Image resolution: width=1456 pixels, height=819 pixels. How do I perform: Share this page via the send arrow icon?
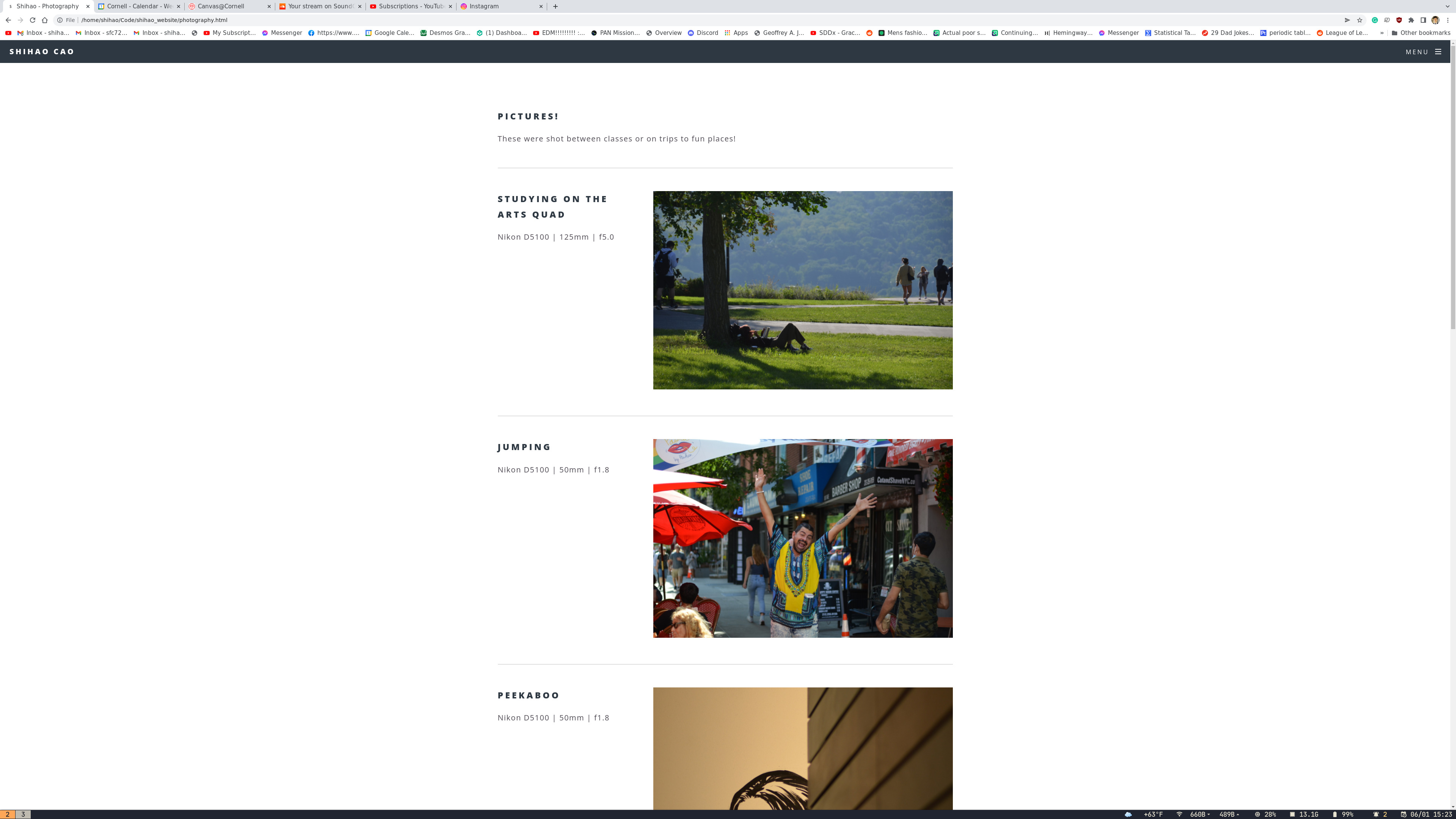pos(1347,20)
